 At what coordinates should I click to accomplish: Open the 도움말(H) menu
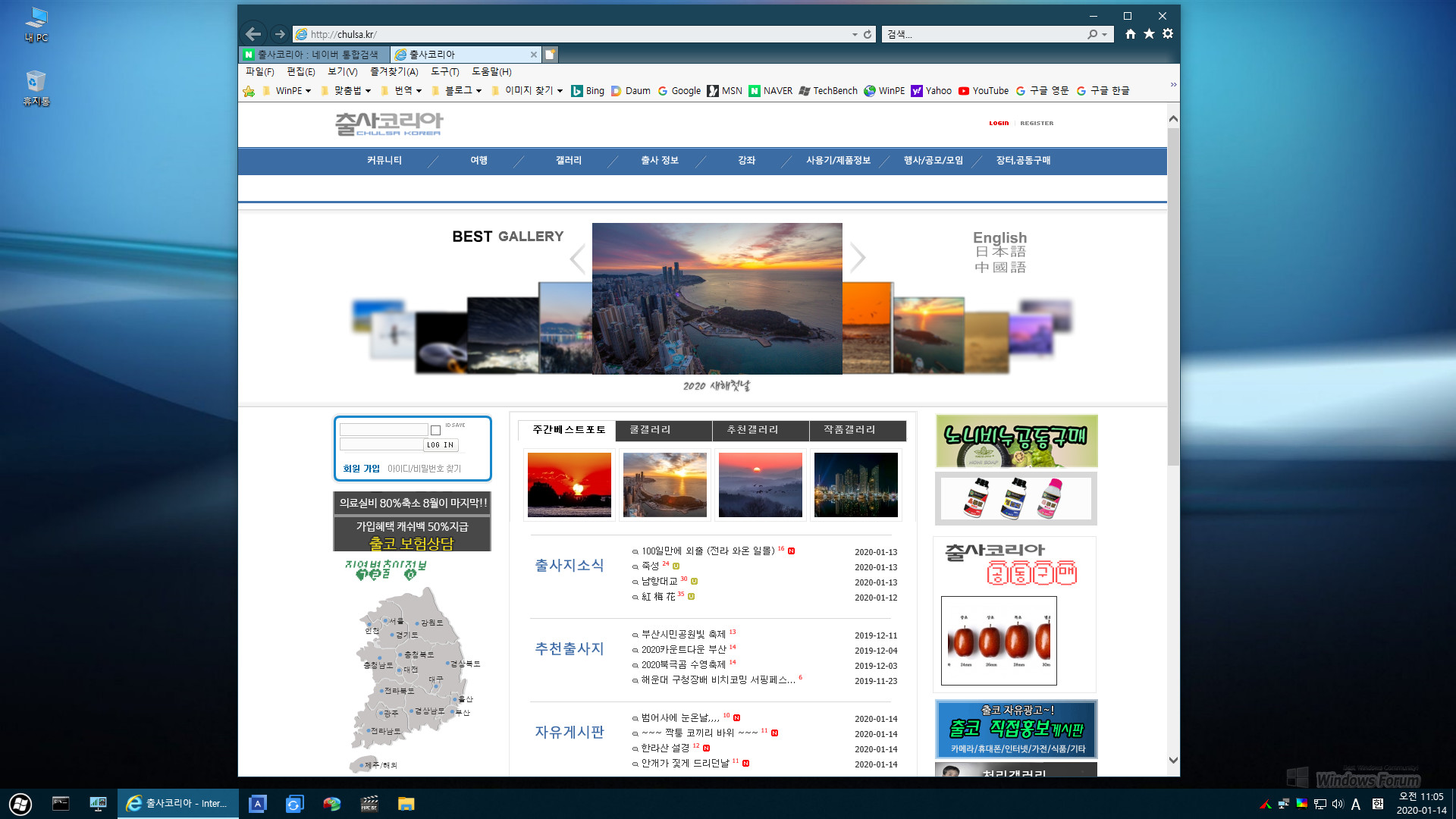pos(491,72)
